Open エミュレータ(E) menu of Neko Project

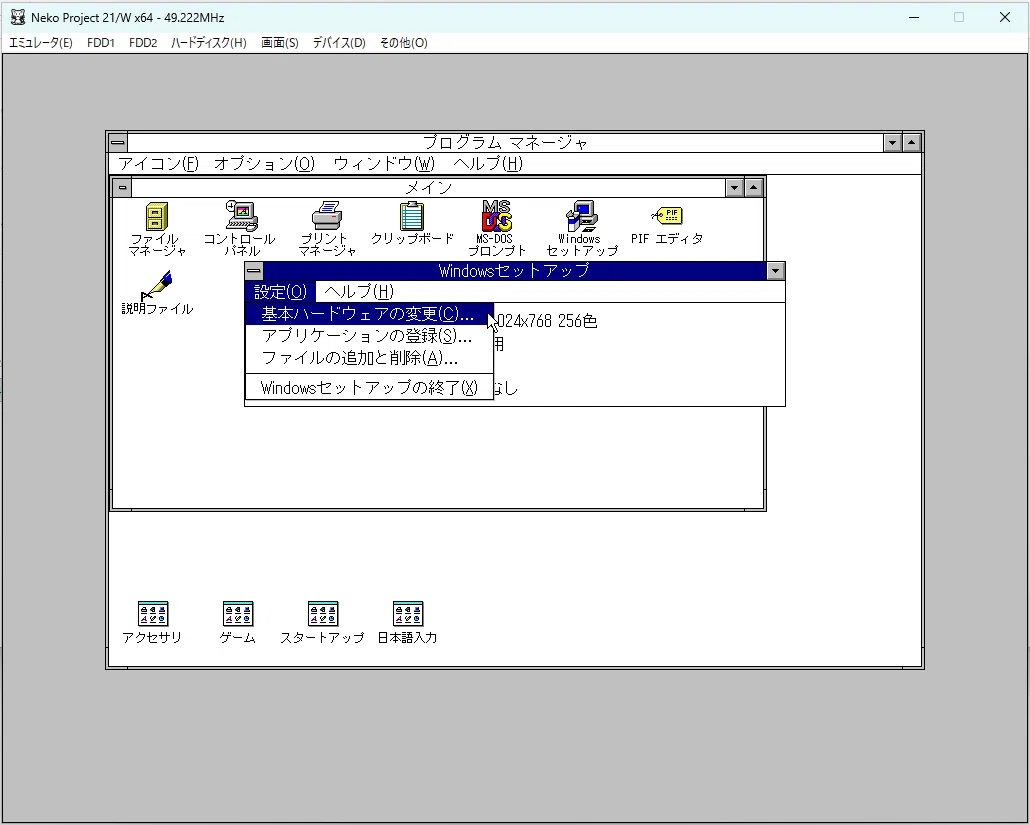pos(41,43)
